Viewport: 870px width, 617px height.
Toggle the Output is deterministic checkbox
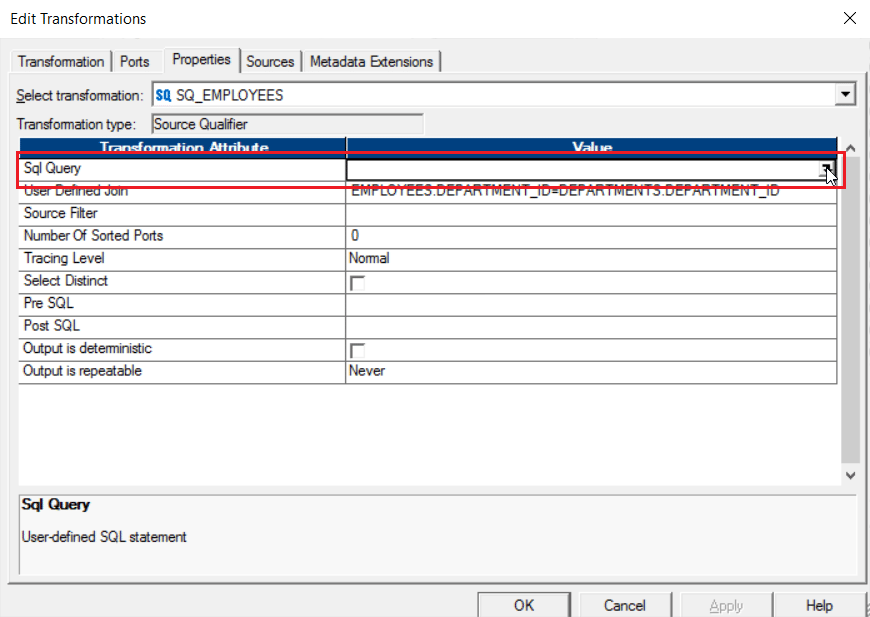coord(357,350)
